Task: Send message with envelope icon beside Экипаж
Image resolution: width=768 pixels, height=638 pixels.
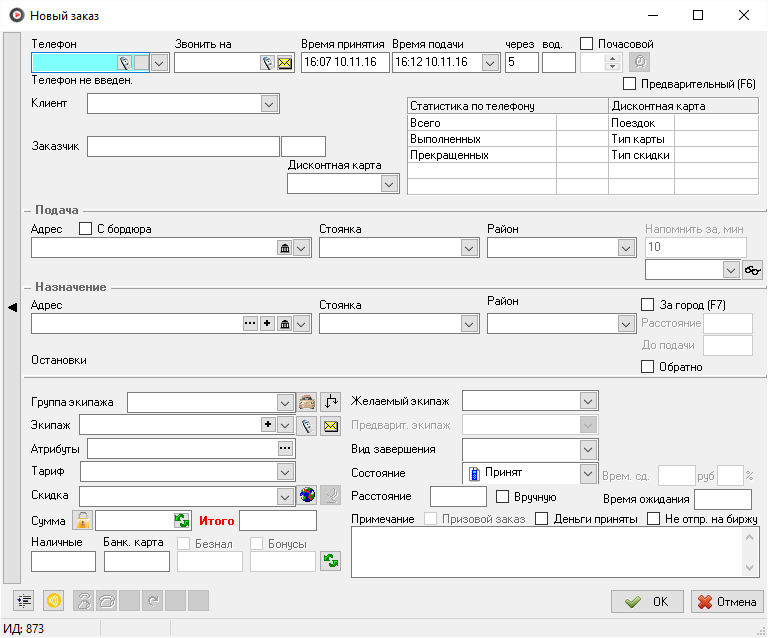Action: click(x=331, y=426)
